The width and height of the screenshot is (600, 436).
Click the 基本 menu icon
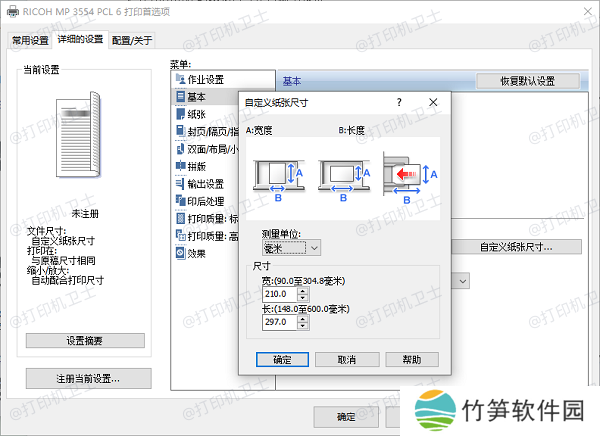tap(180, 97)
